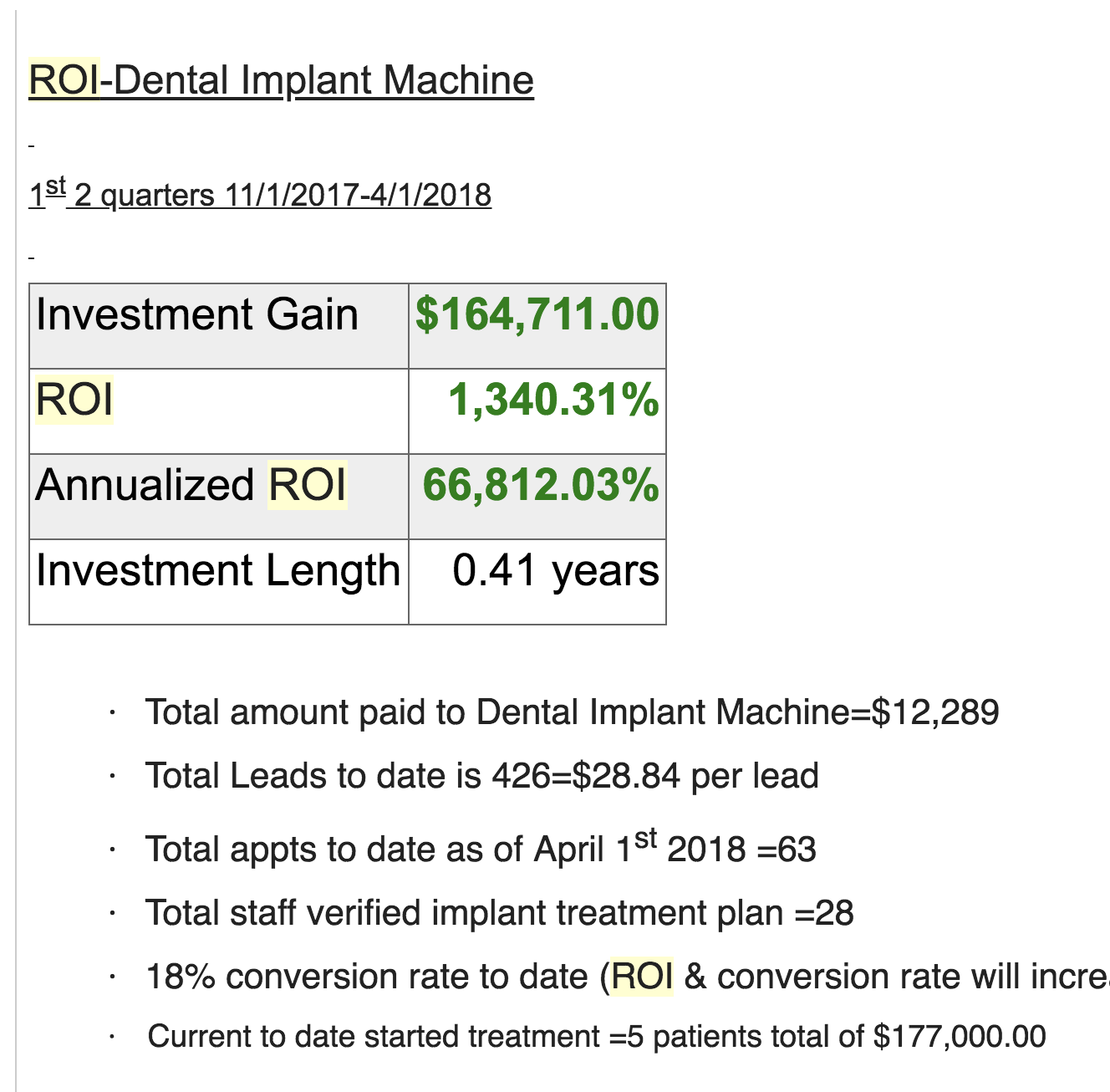1110x1092 pixels.
Task: Click the highlighted ROI in conversion bullet
Action: (644, 975)
